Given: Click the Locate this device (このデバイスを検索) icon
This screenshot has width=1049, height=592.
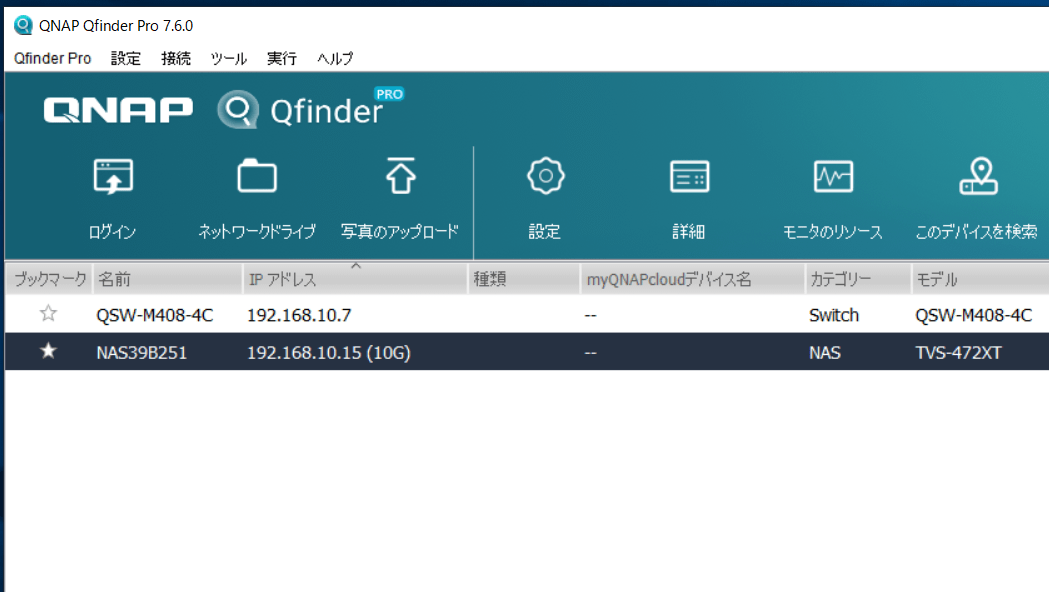Looking at the screenshot, I should [x=978, y=176].
